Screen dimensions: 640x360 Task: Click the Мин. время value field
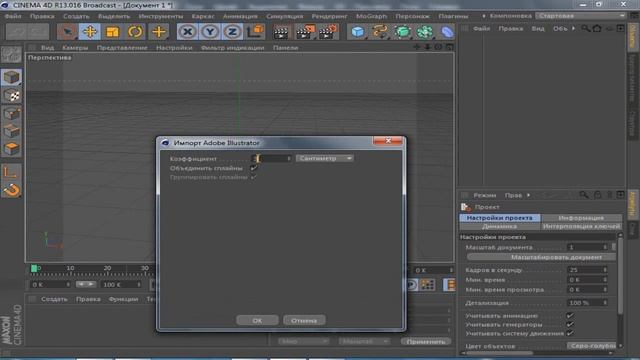(x=584, y=280)
